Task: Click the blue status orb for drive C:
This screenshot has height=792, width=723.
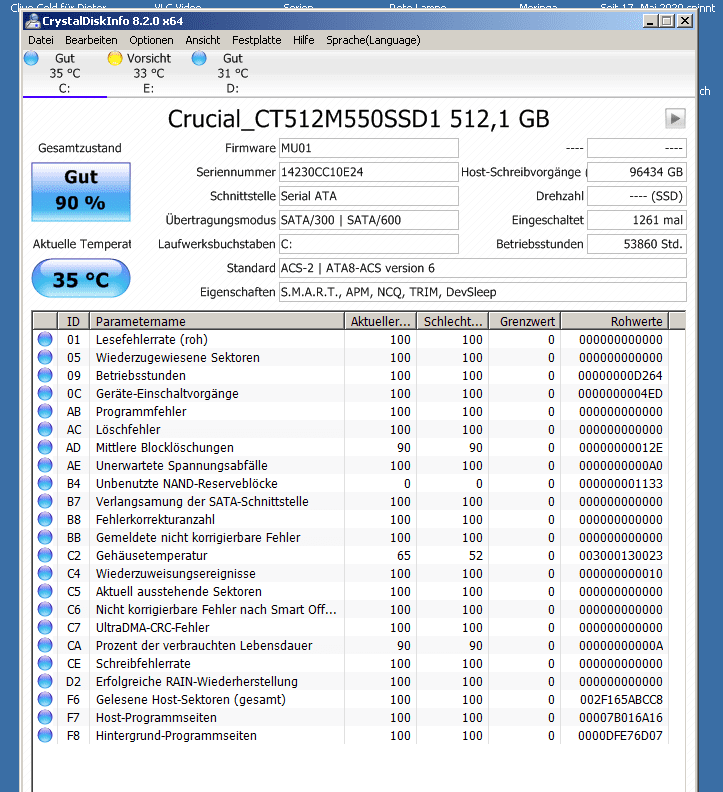Action: pyautogui.click(x=31, y=59)
